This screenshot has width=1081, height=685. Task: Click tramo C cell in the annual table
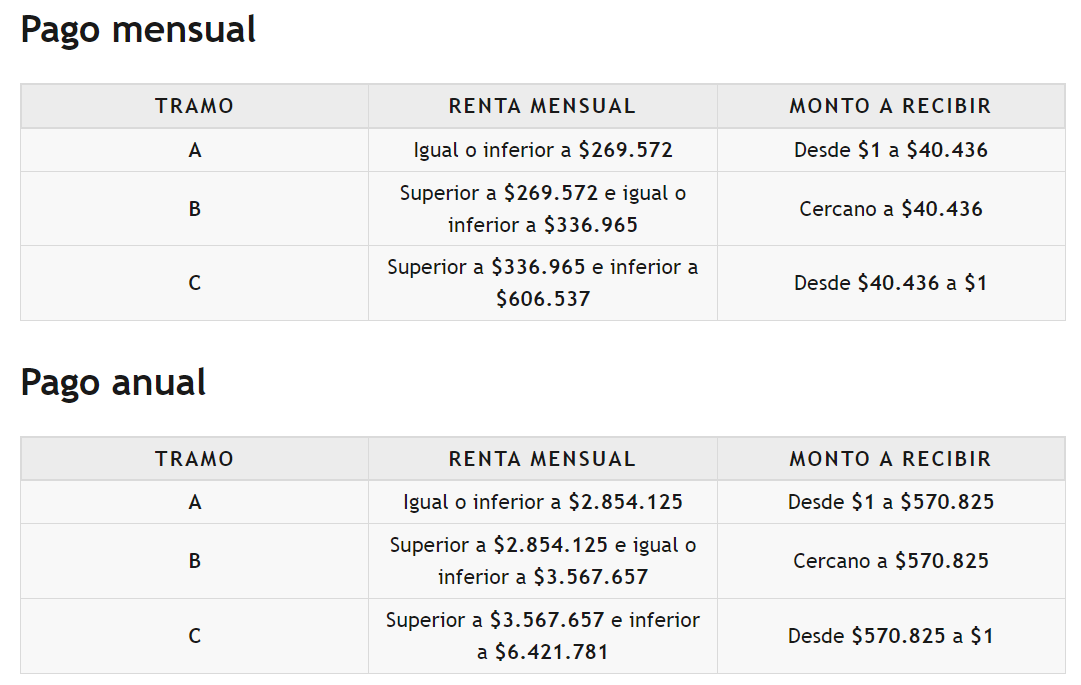pos(194,636)
